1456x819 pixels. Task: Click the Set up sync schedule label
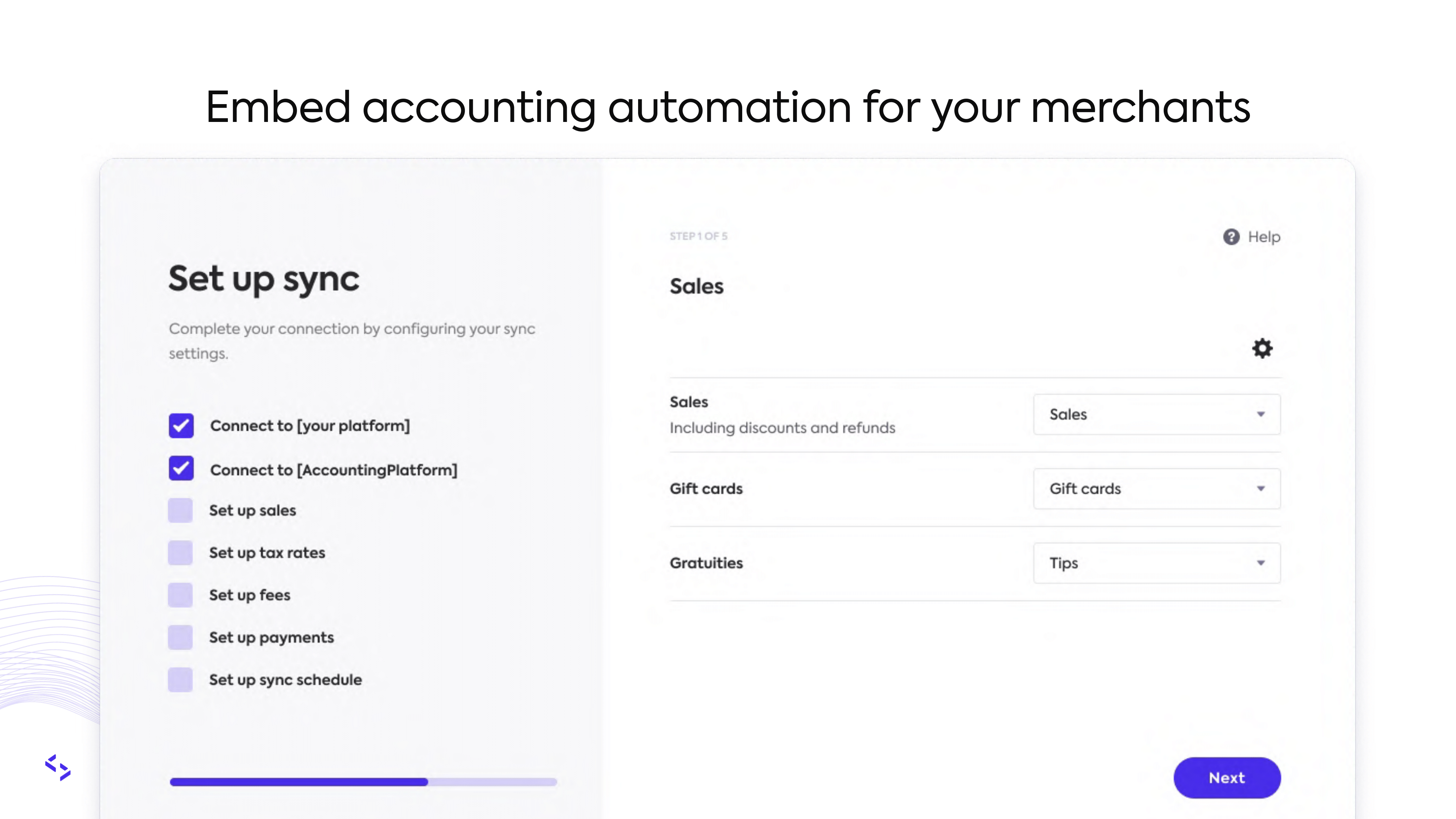285,680
